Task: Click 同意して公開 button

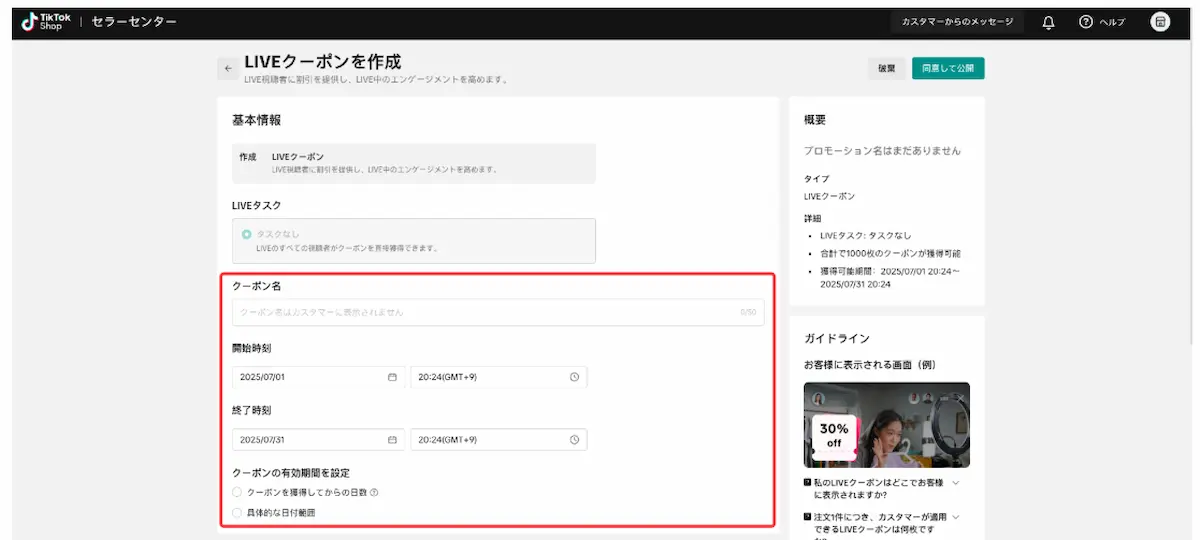Action: point(948,68)
